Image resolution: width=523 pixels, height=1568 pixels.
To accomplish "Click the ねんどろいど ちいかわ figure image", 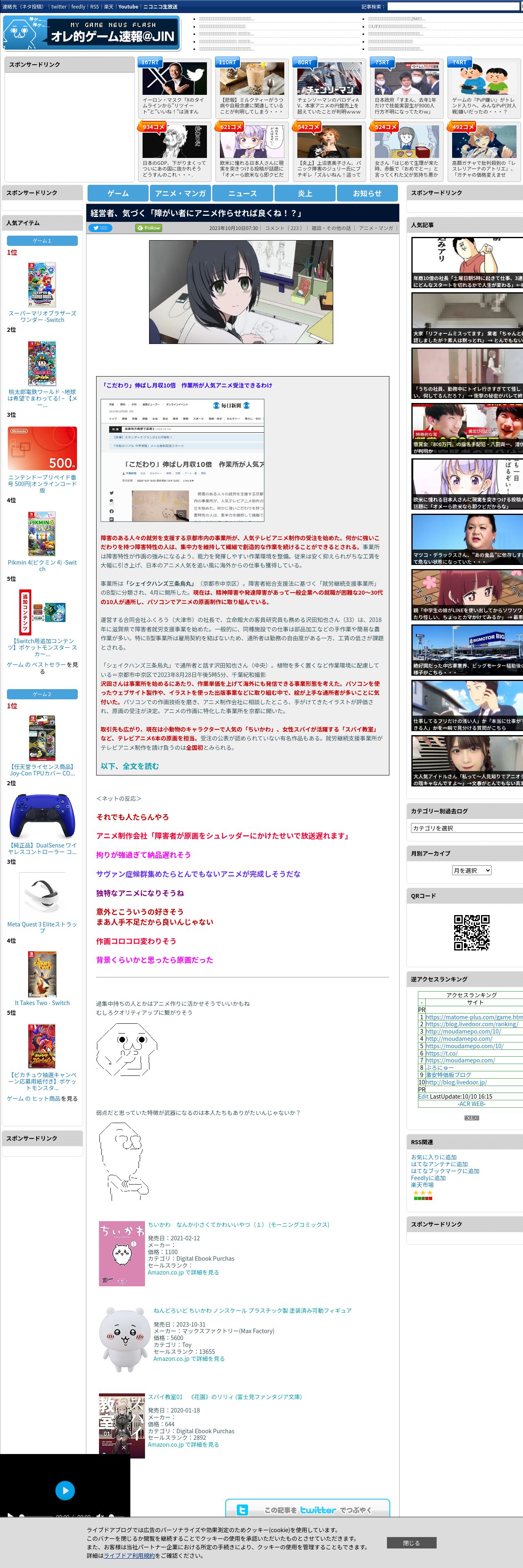I will pos(125,1340).
